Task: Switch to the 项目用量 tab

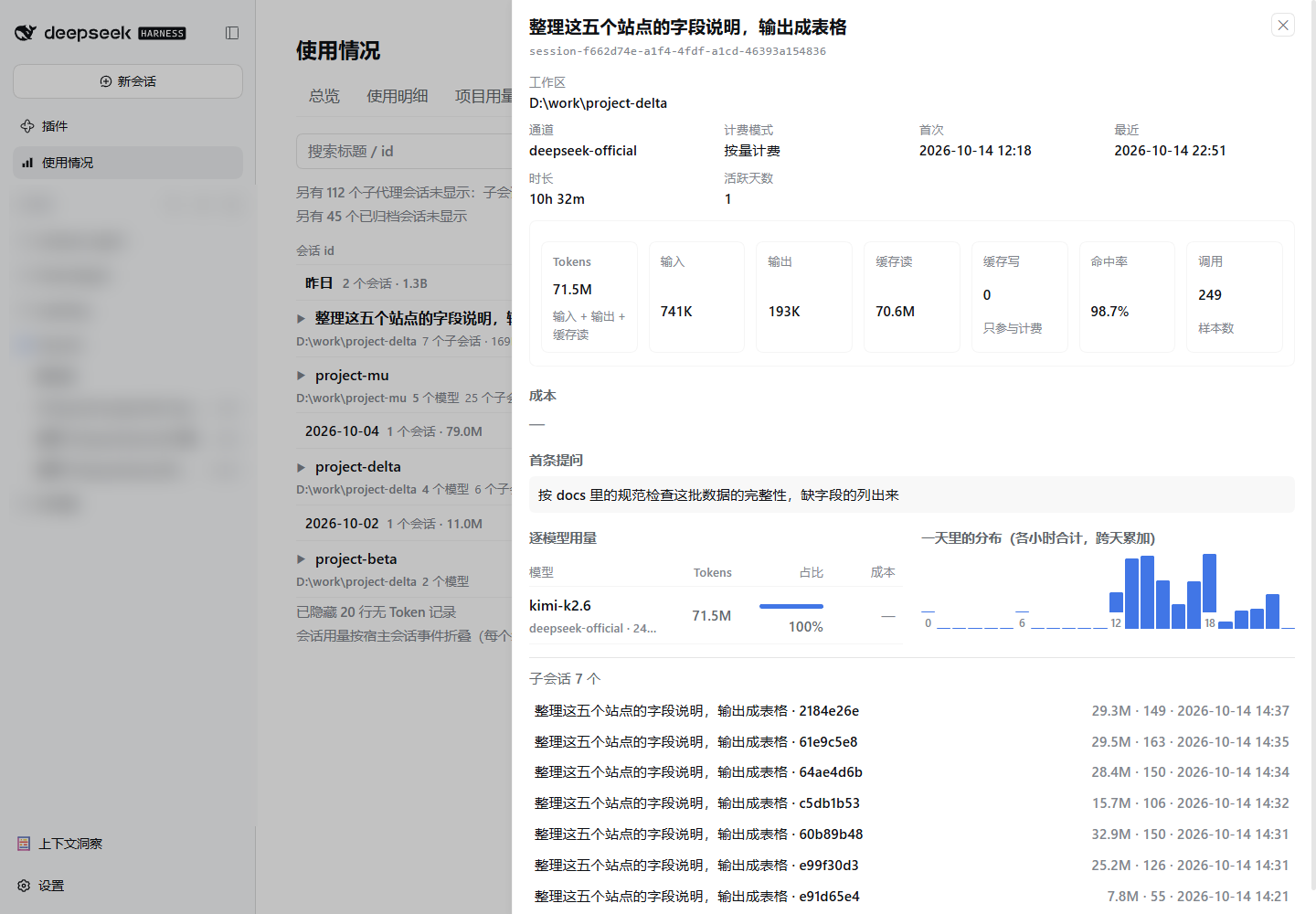Action: (484, 96)
